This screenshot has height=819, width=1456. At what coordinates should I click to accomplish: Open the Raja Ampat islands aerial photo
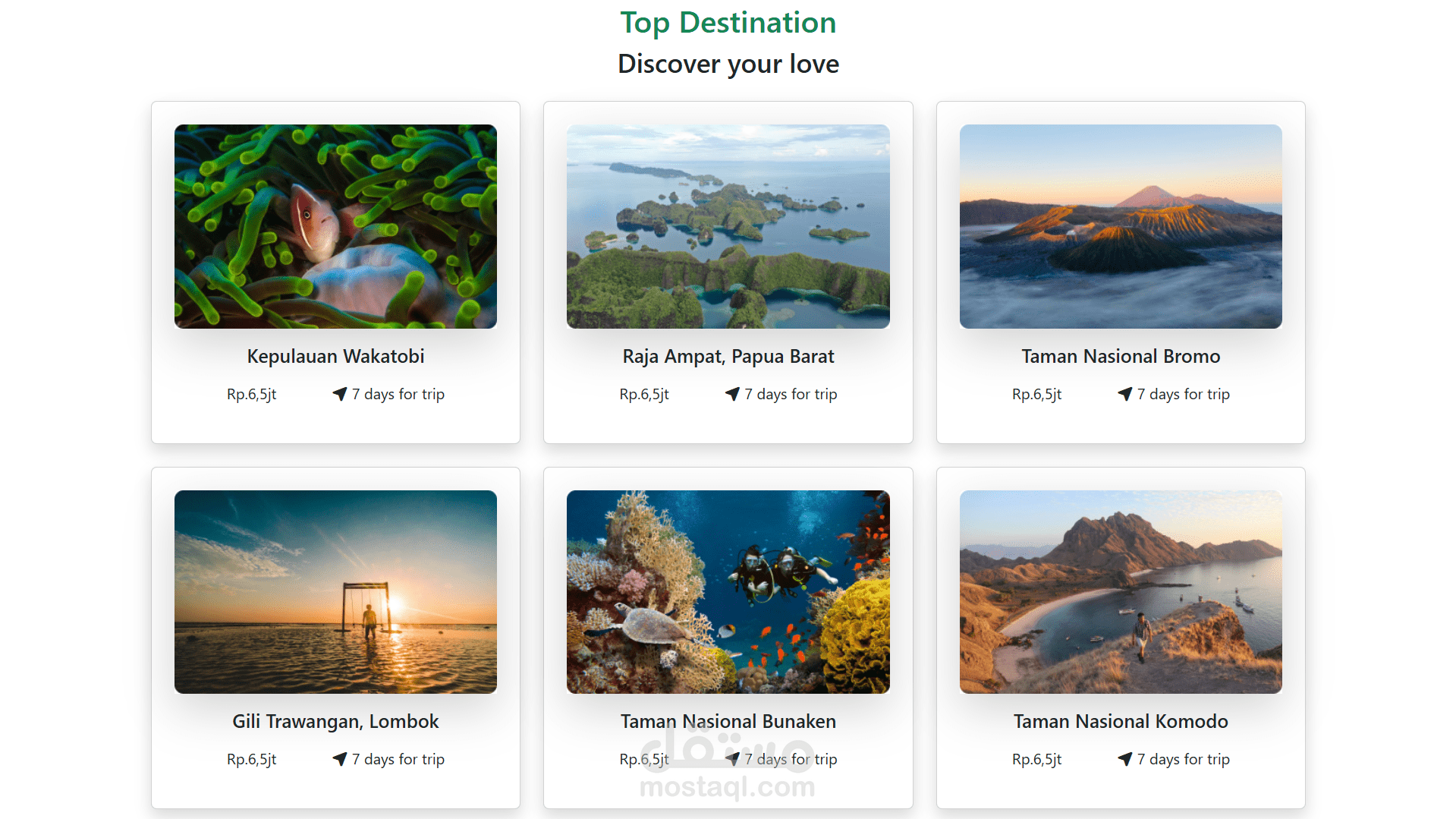pos(728,226)
